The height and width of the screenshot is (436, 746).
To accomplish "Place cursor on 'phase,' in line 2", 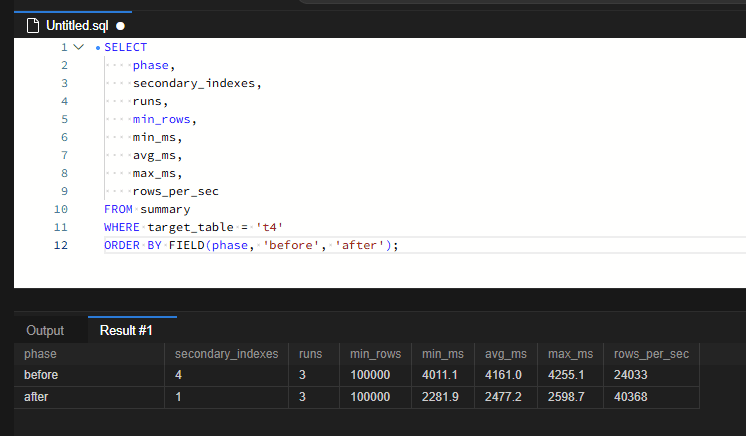I will coord(154,65).
